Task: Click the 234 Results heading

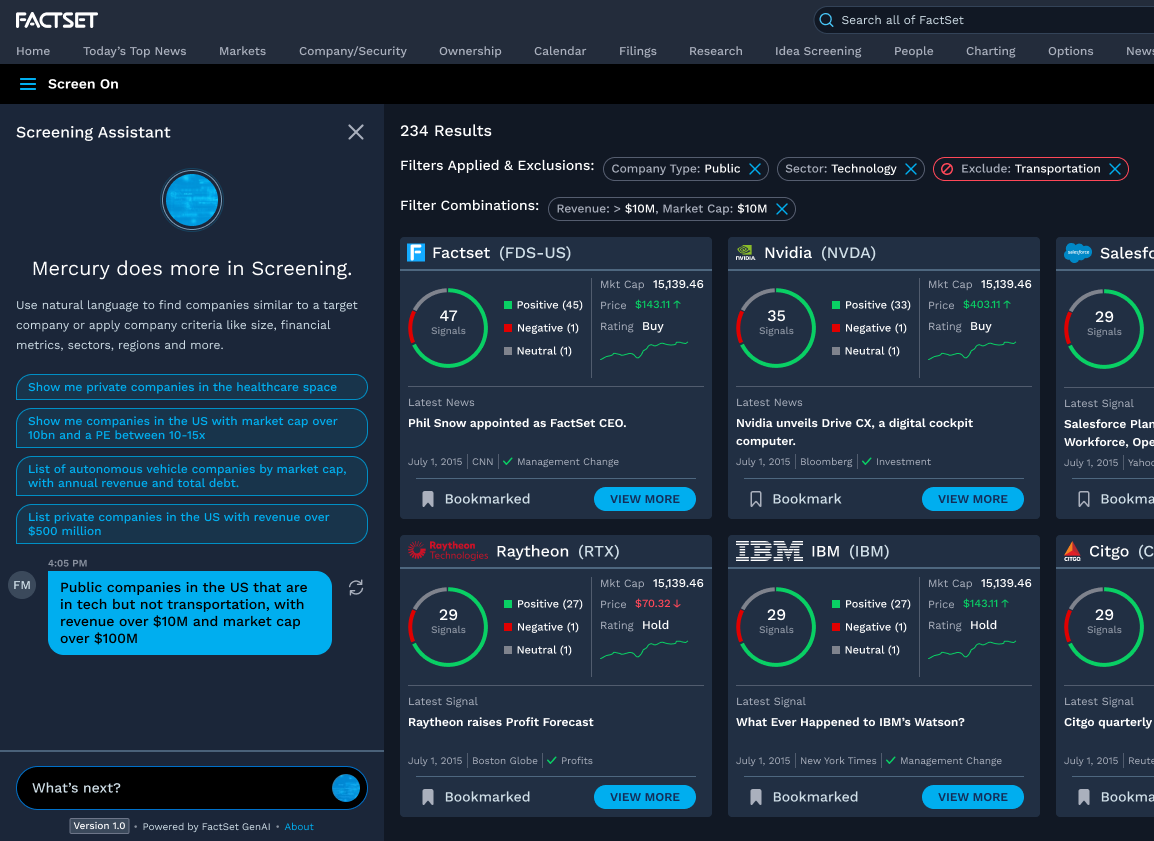Action: [445, 131]
